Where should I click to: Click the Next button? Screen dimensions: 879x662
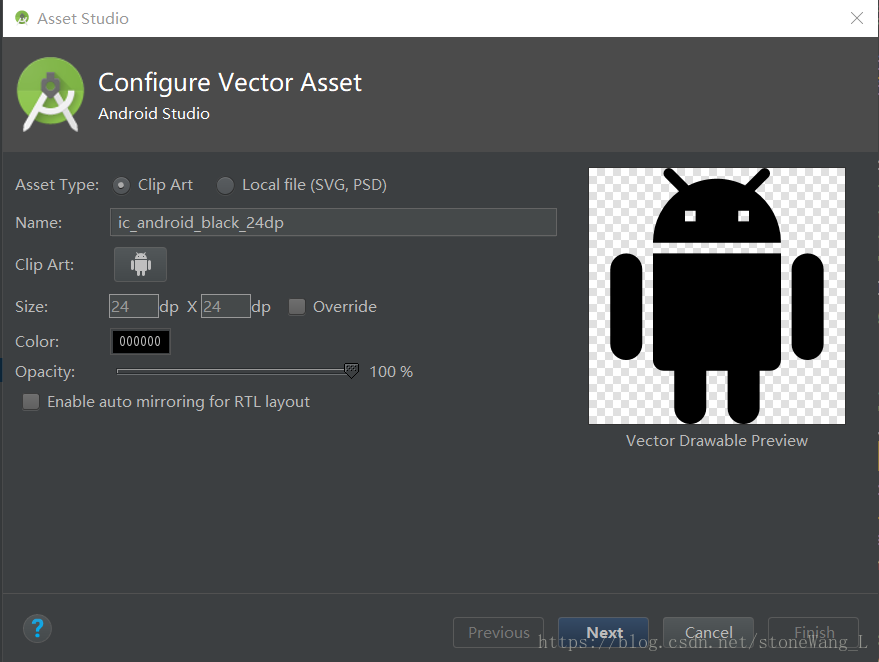click(x=604, y=632)
